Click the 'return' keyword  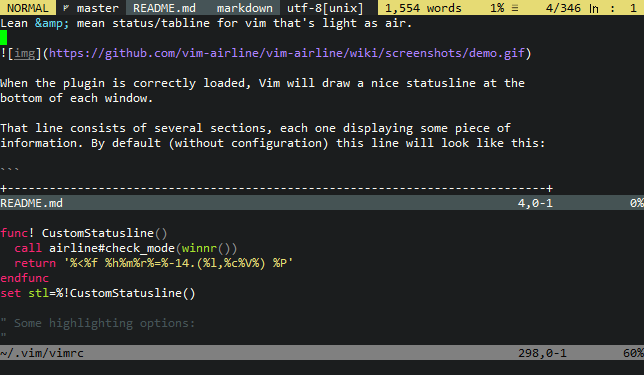click(35, 263)
